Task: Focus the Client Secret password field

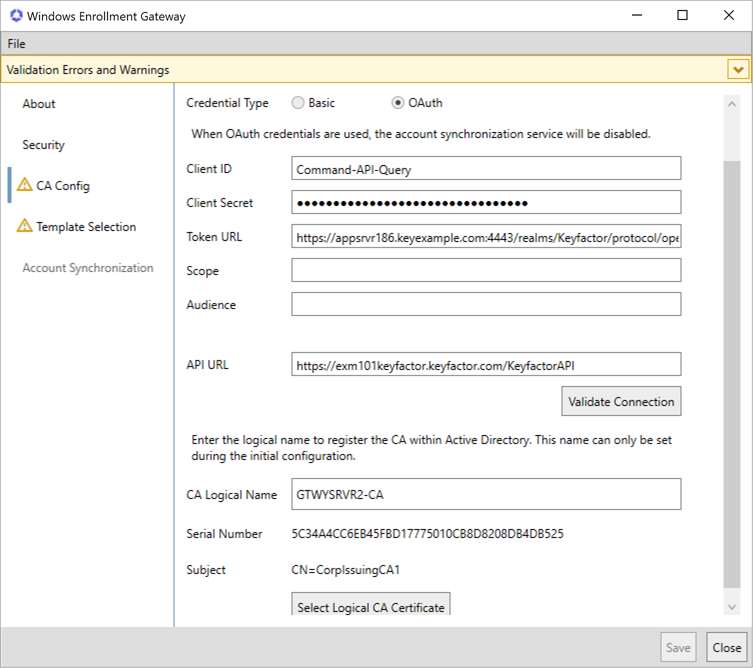Action: pyautogui.click(x=486, y=203)
